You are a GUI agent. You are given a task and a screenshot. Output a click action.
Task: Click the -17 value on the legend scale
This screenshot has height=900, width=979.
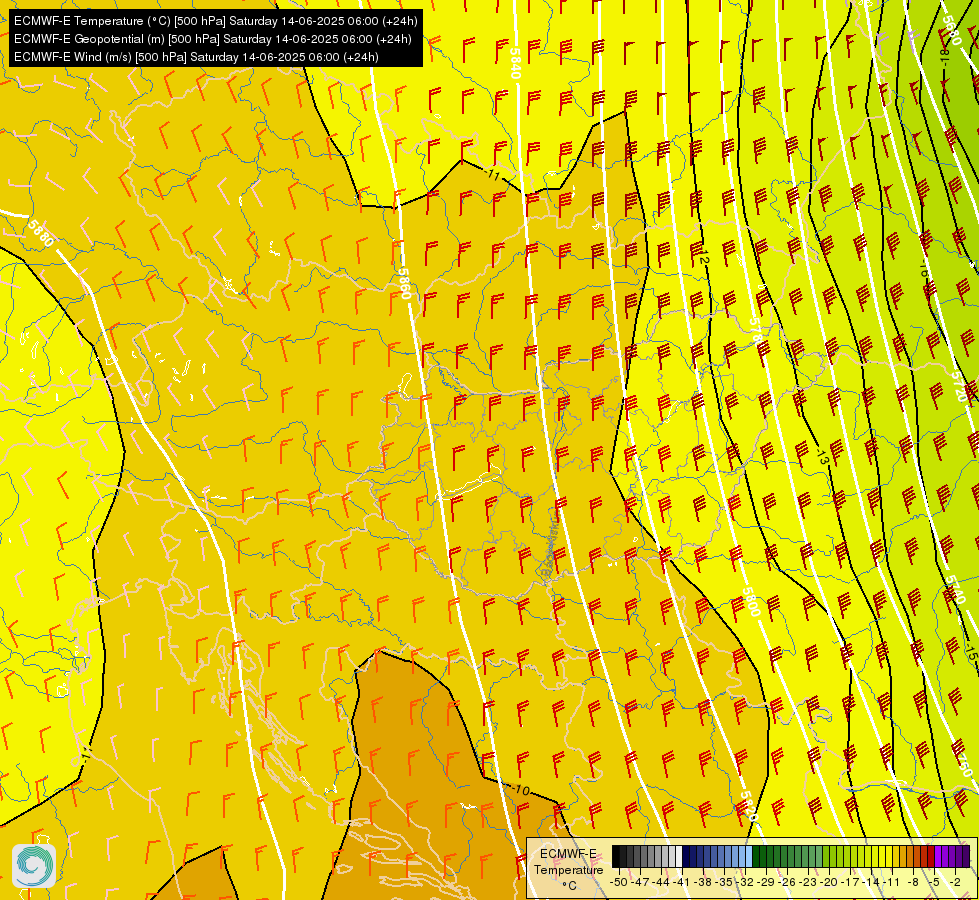[x=850, y=882]
